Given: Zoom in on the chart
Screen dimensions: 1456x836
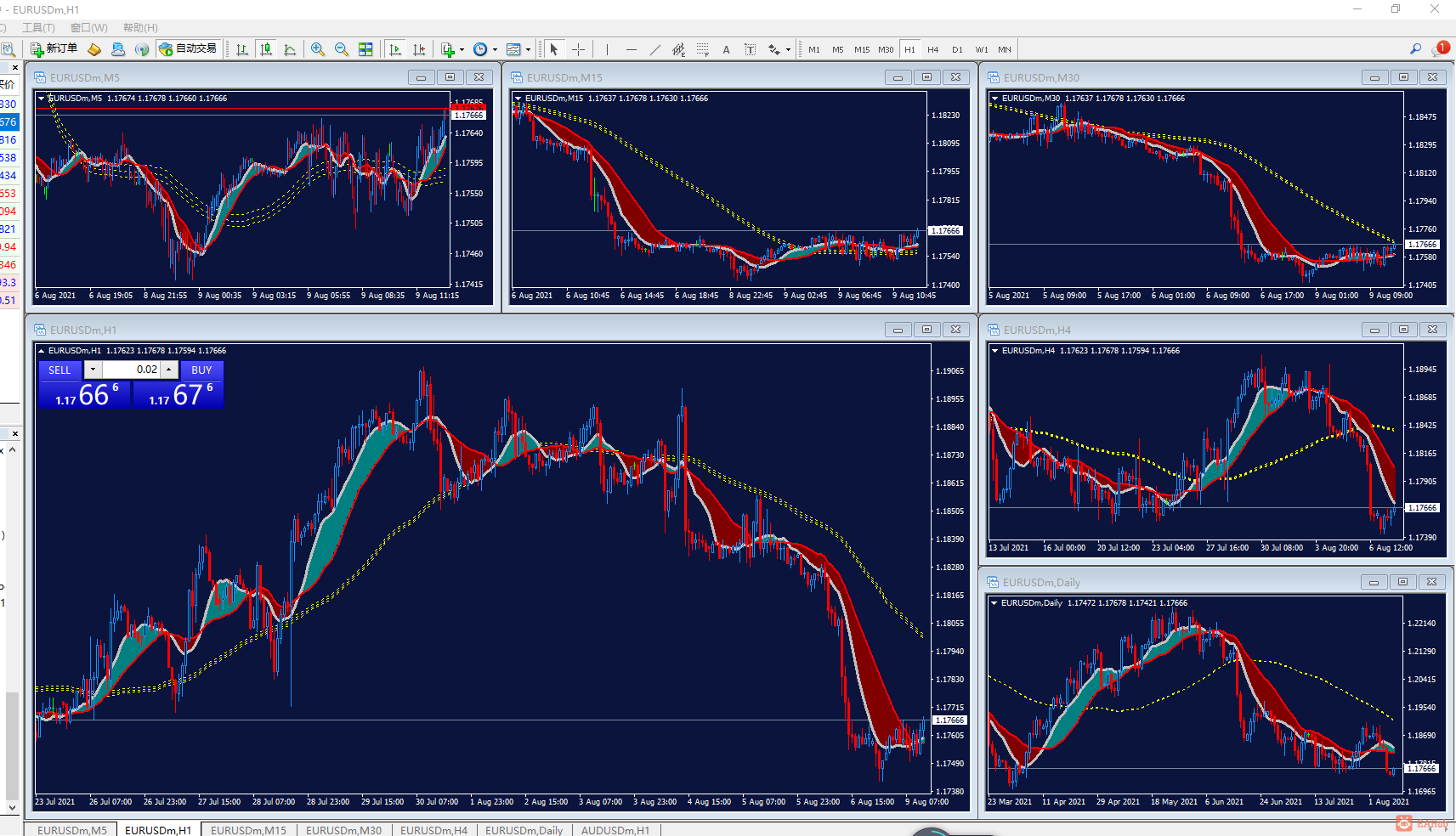Looking at the screenshot, I should [x=318, y=49].
